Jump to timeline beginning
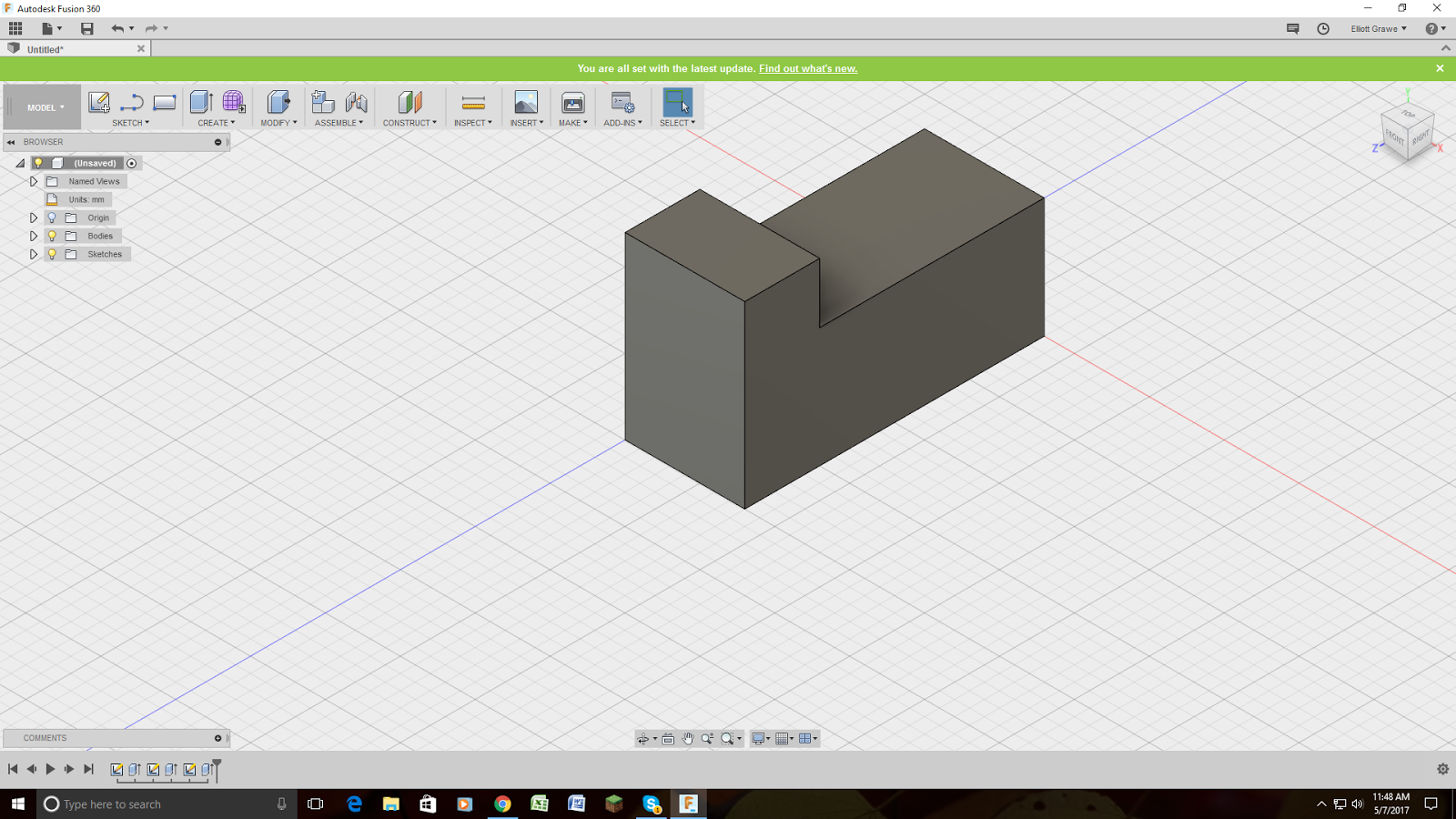Image resolution: width=1456 pixels, height=819 pixels. [x=13, y=769]
